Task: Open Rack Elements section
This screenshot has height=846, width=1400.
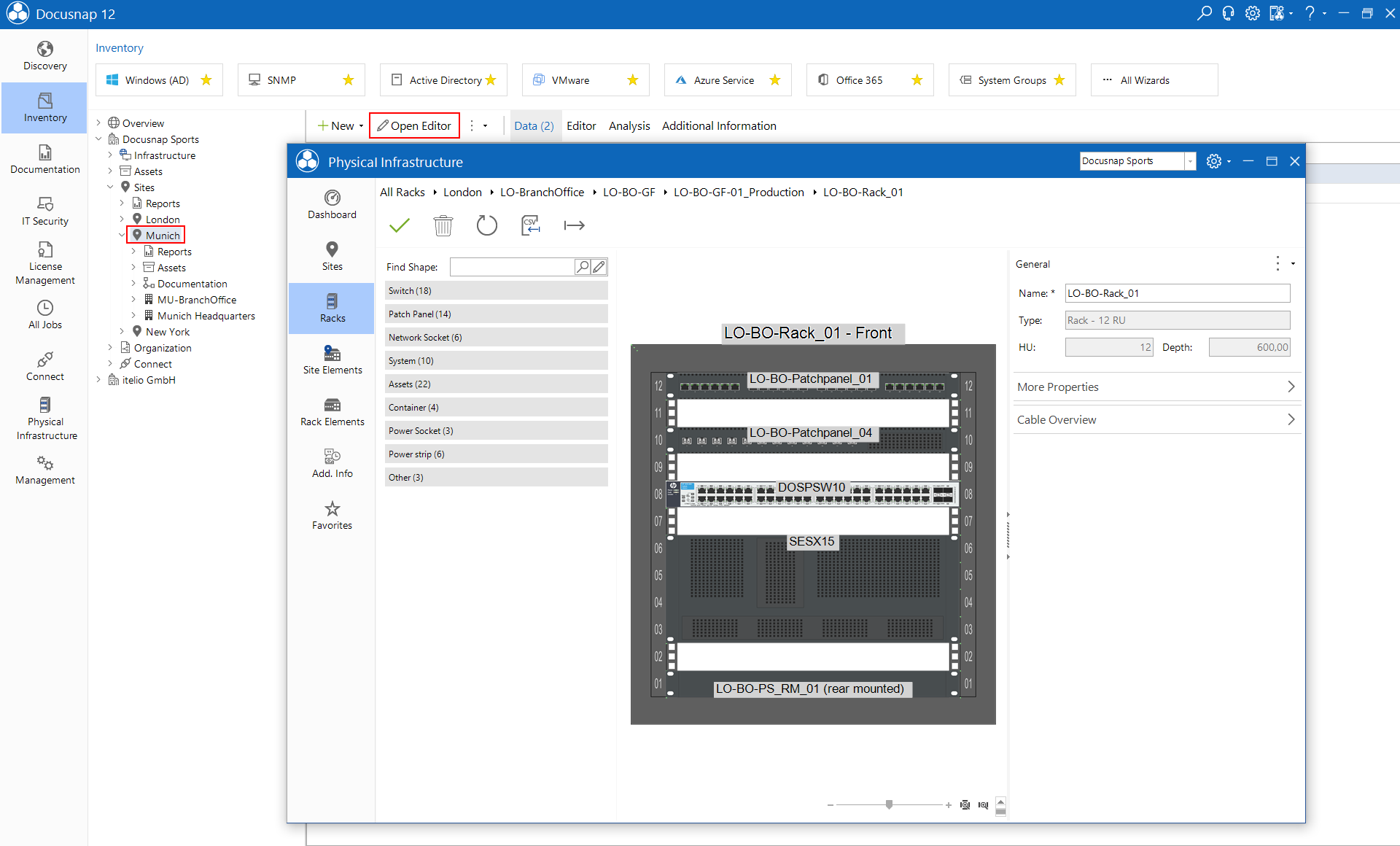Action: click(332, 412)
